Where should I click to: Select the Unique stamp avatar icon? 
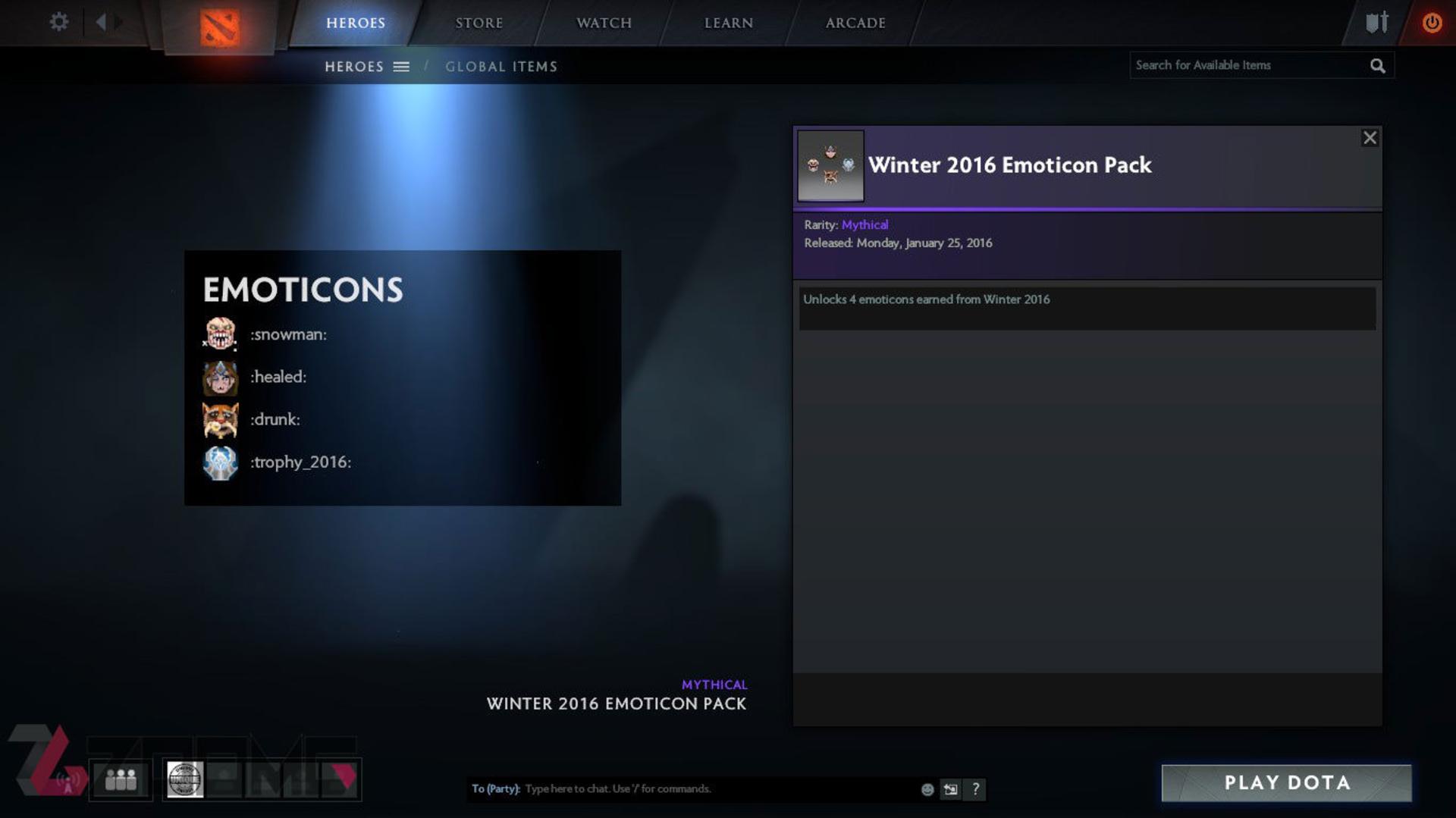pos(185,779)
